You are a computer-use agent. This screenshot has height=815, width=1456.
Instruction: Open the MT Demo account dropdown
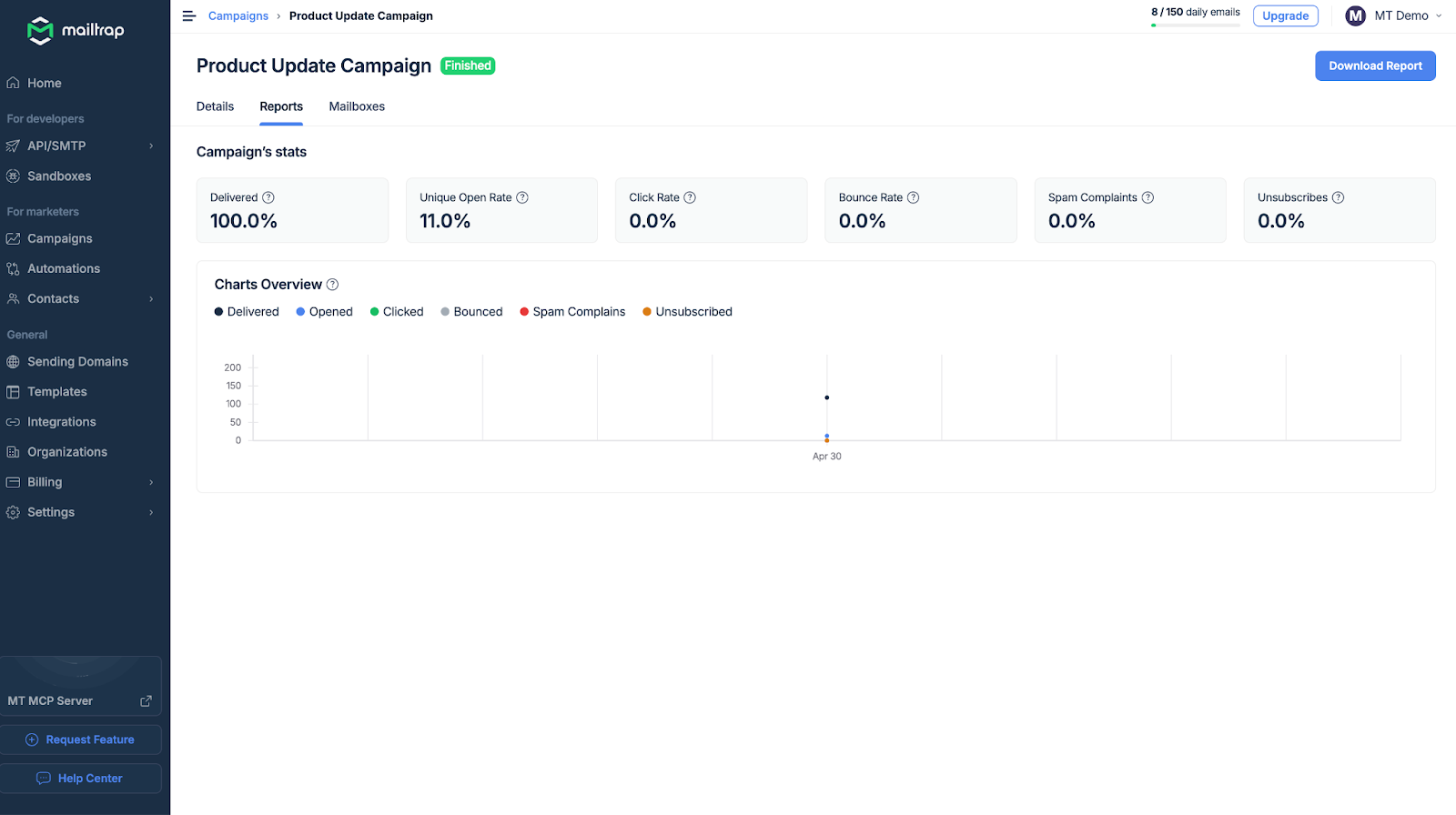[1394, 16]
